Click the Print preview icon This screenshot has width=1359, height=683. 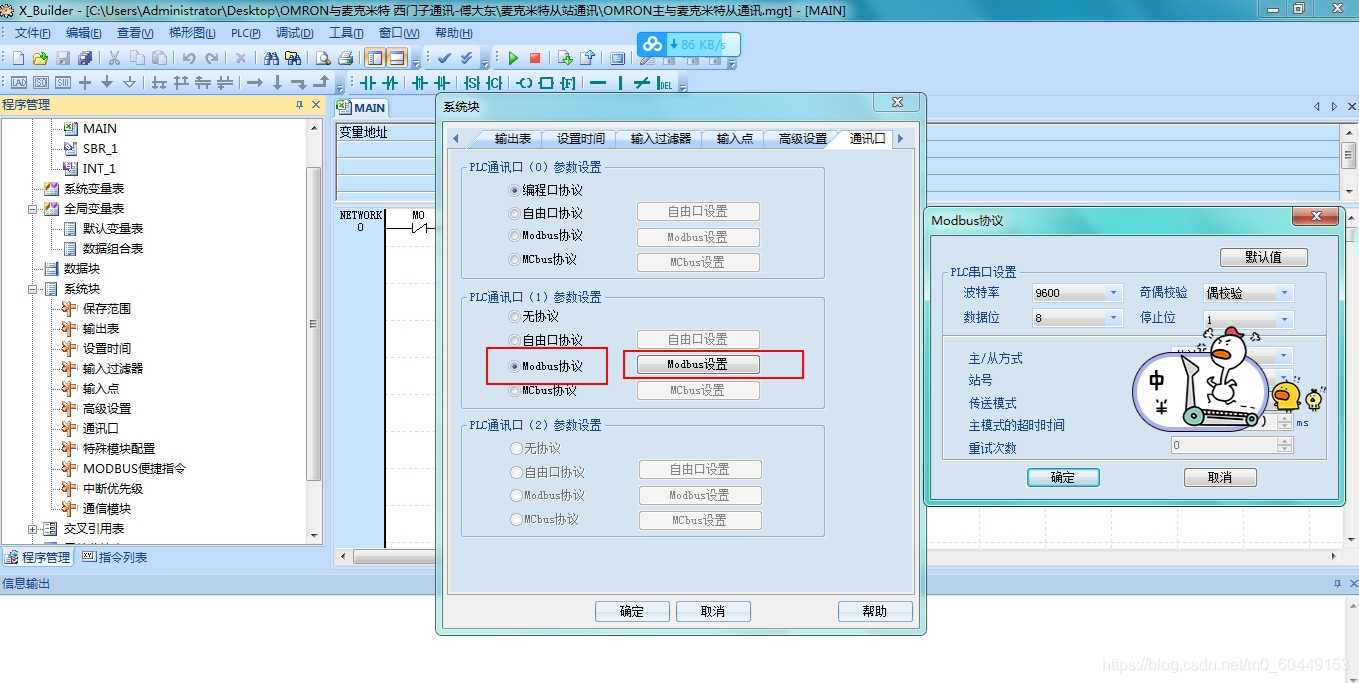coord(323,58)
